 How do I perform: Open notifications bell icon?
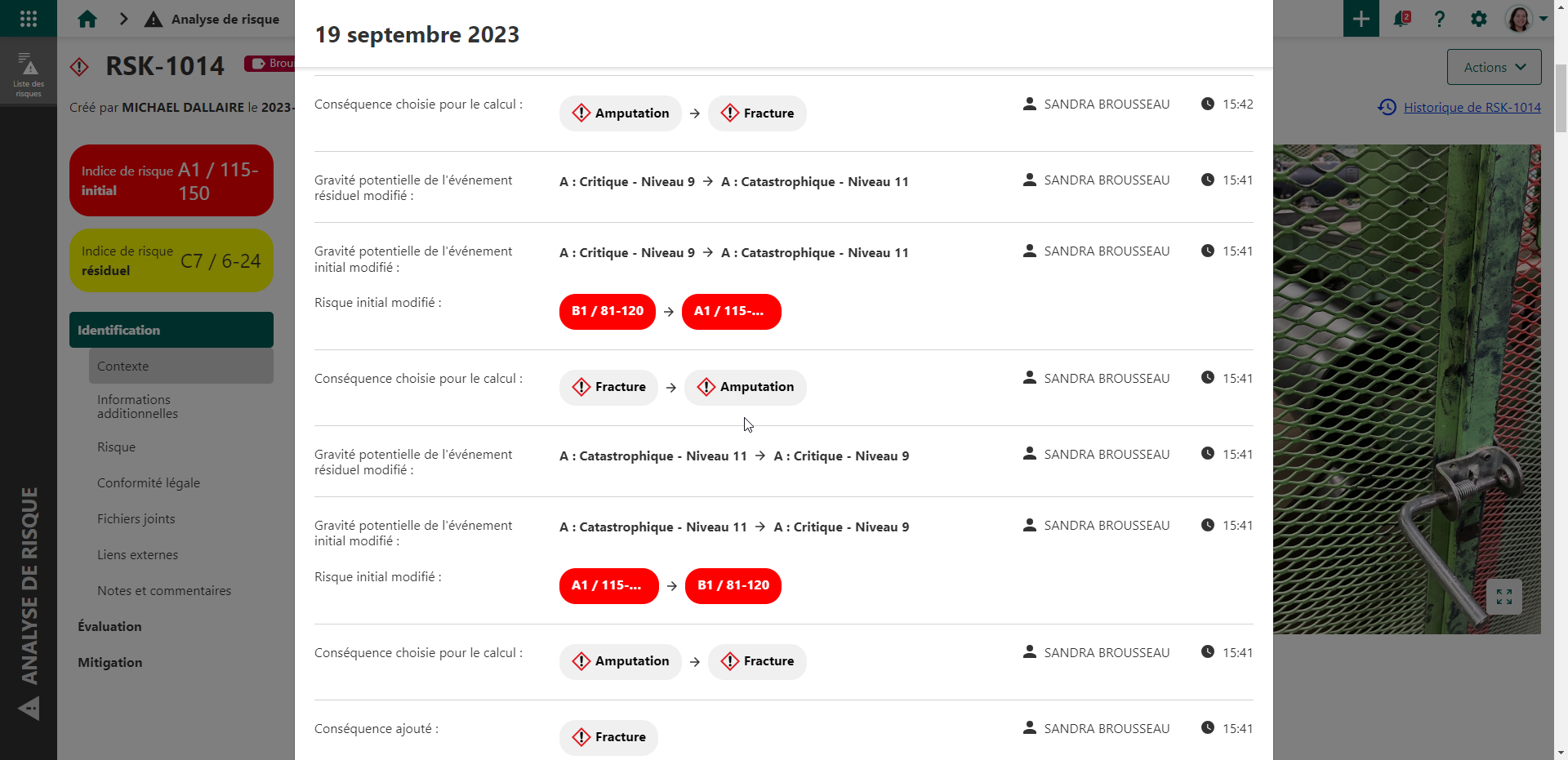point(1401,19)
